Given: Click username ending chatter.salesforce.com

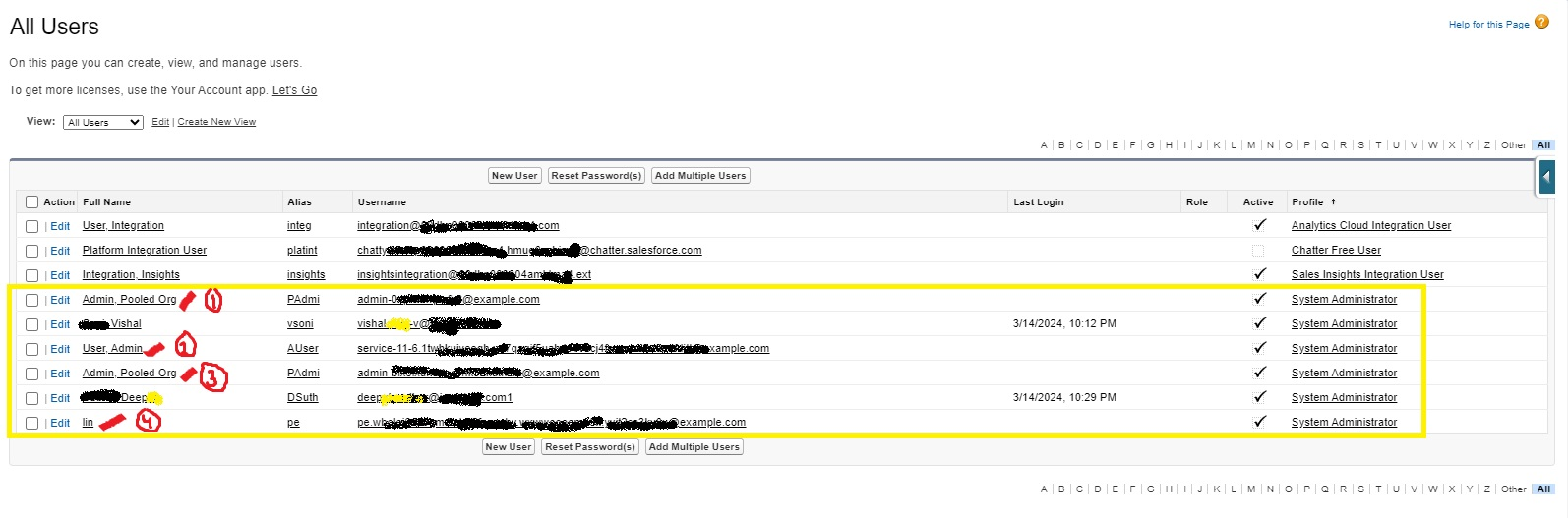Looking at the screenshot, I should pyautogui.click(x=529, y=251).
